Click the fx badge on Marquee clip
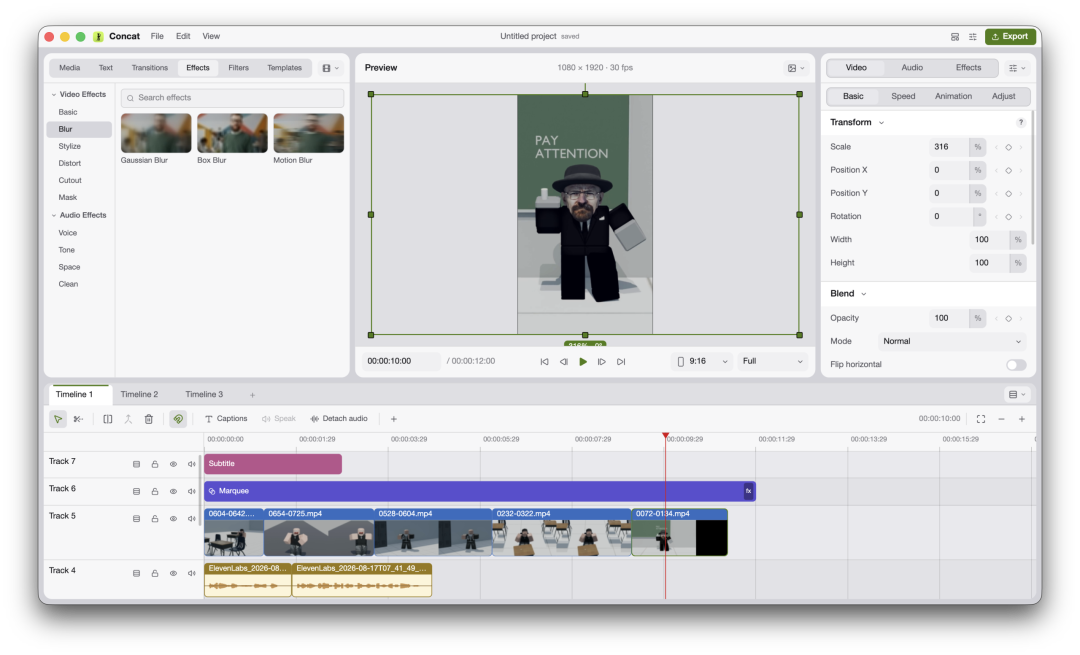The height and width of the screenshot is (655, 1080). click(748, 491)
